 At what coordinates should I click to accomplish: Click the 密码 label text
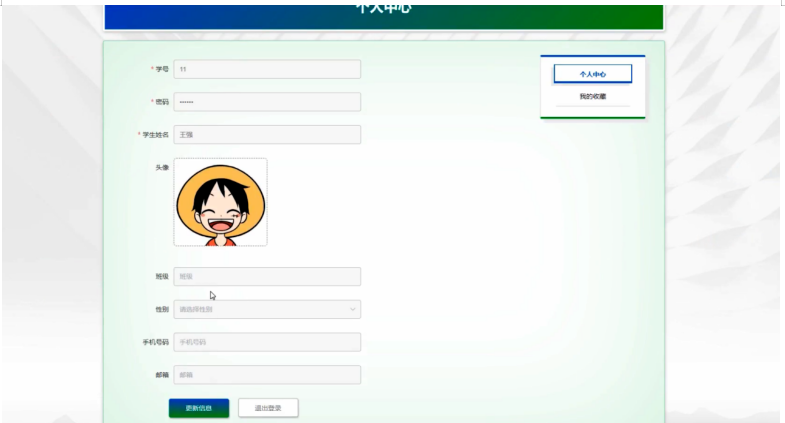162,102
